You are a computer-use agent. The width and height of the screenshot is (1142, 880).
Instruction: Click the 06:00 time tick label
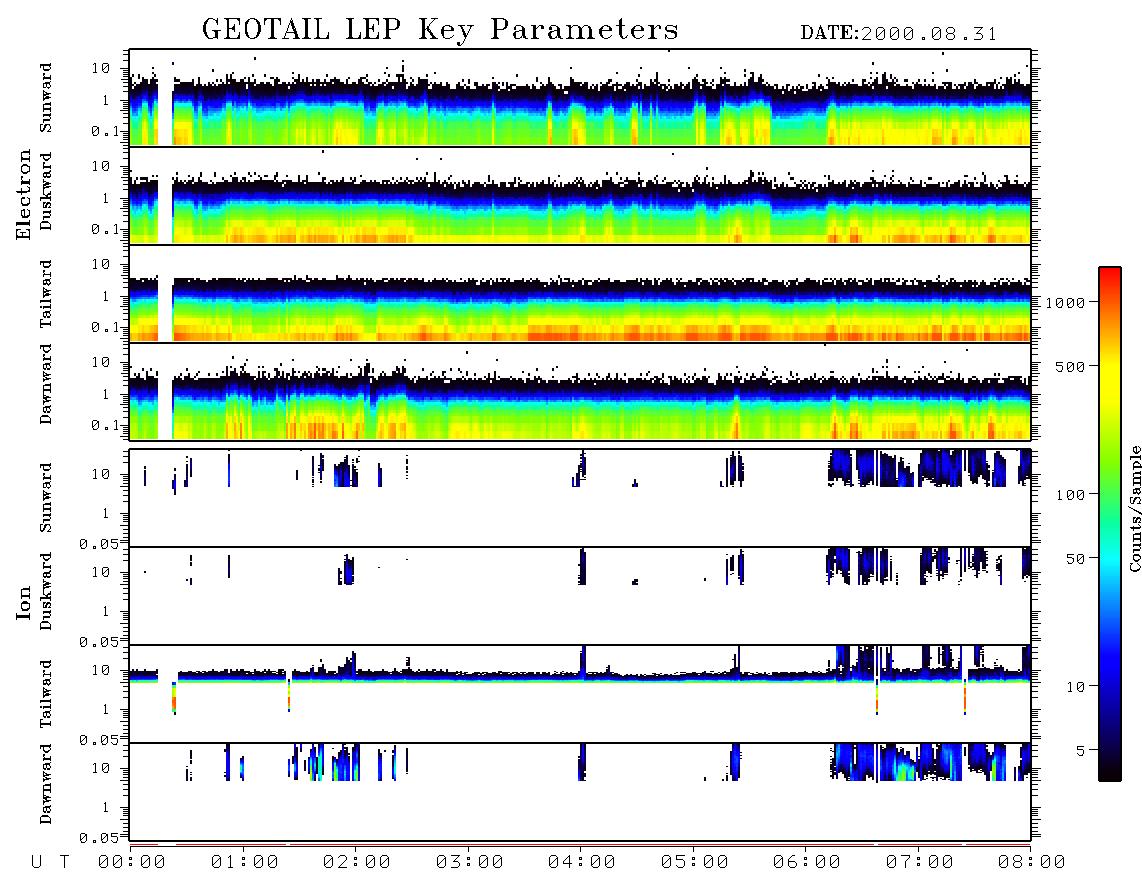pos(807,862)
